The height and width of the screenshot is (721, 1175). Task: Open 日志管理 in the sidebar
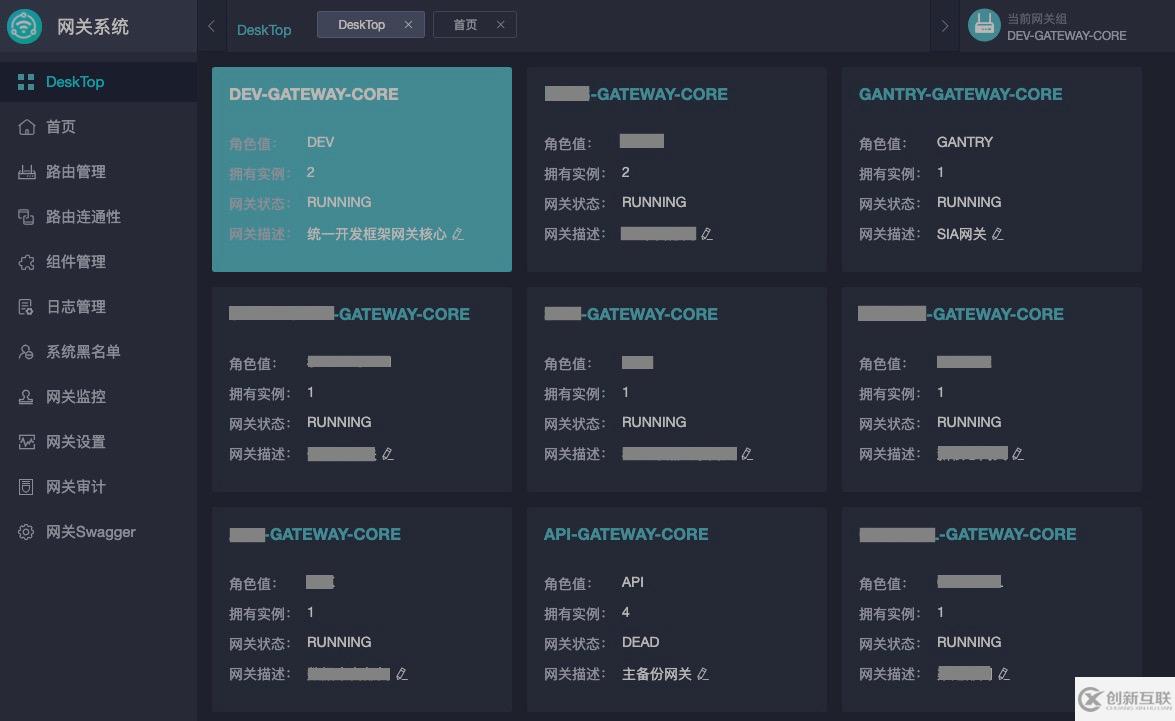pos(98,307)
